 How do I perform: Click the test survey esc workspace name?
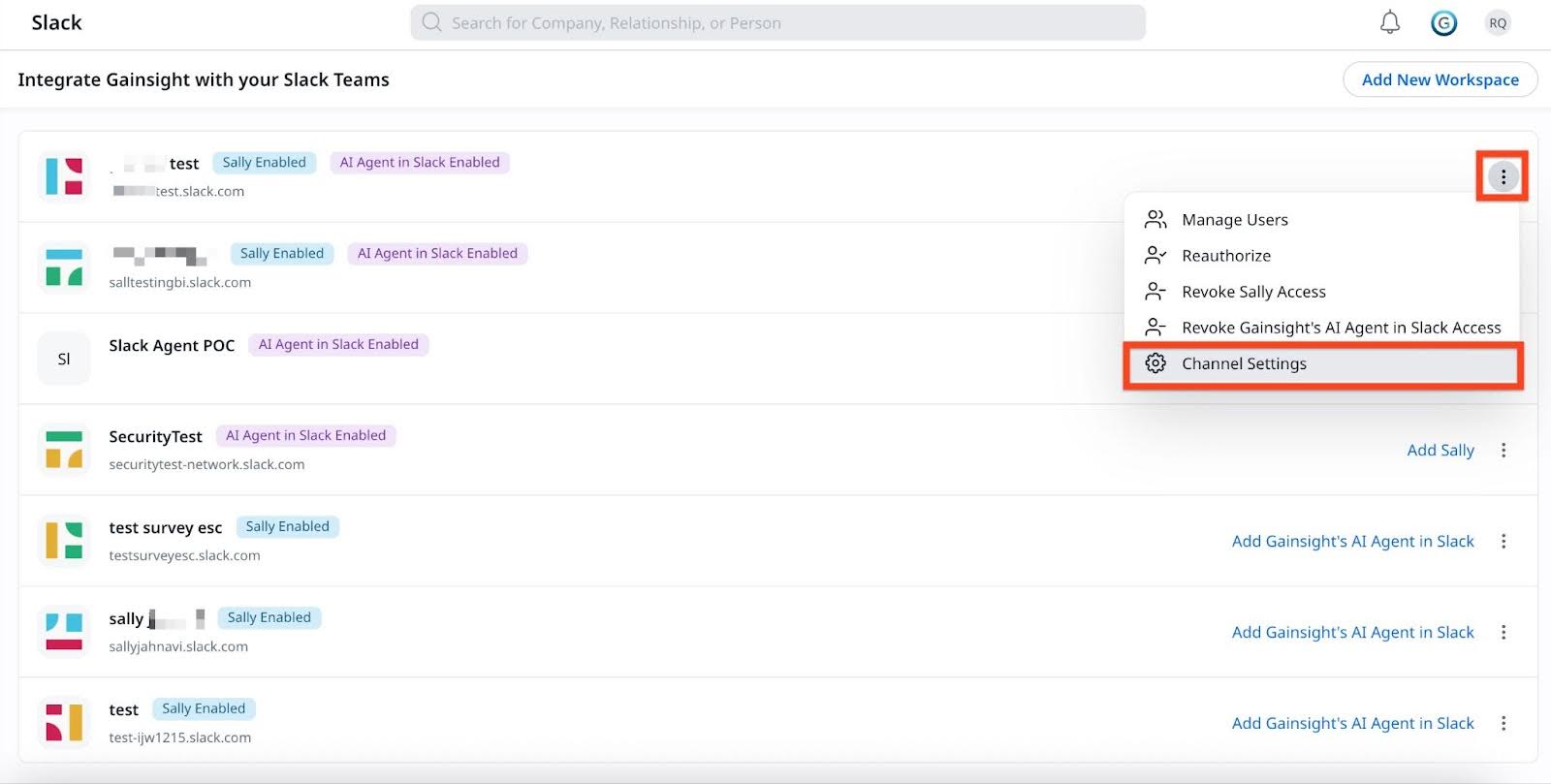click(x=166, y=528)
